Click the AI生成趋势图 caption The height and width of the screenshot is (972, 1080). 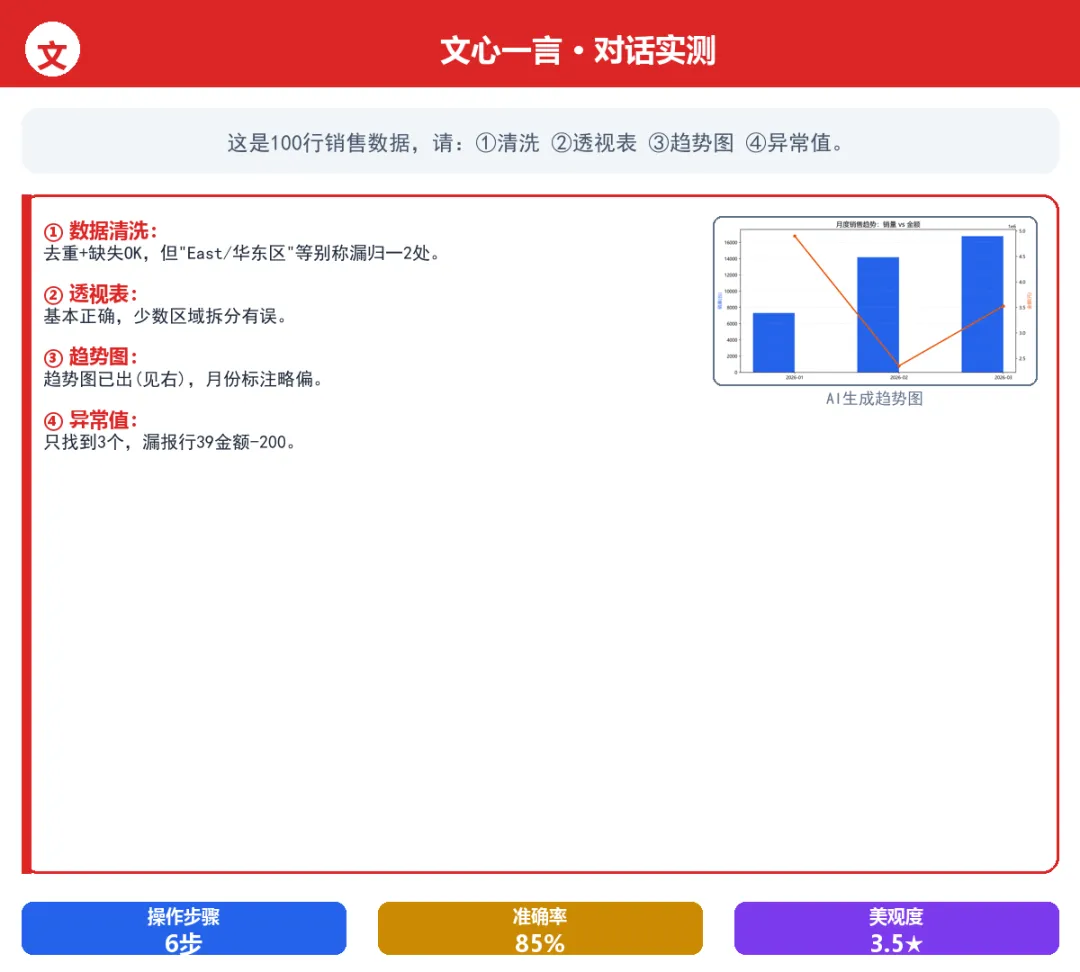point(875,399)
